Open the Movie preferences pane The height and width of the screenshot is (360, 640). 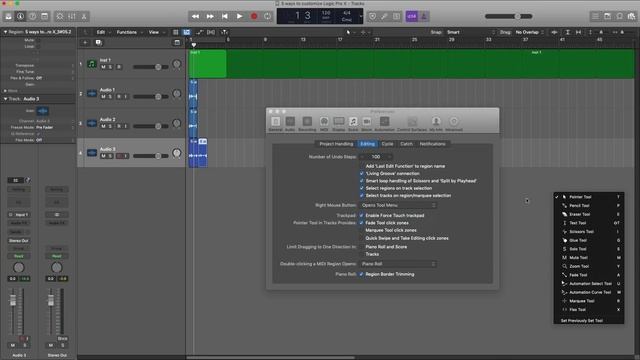[x=367, y=123]
